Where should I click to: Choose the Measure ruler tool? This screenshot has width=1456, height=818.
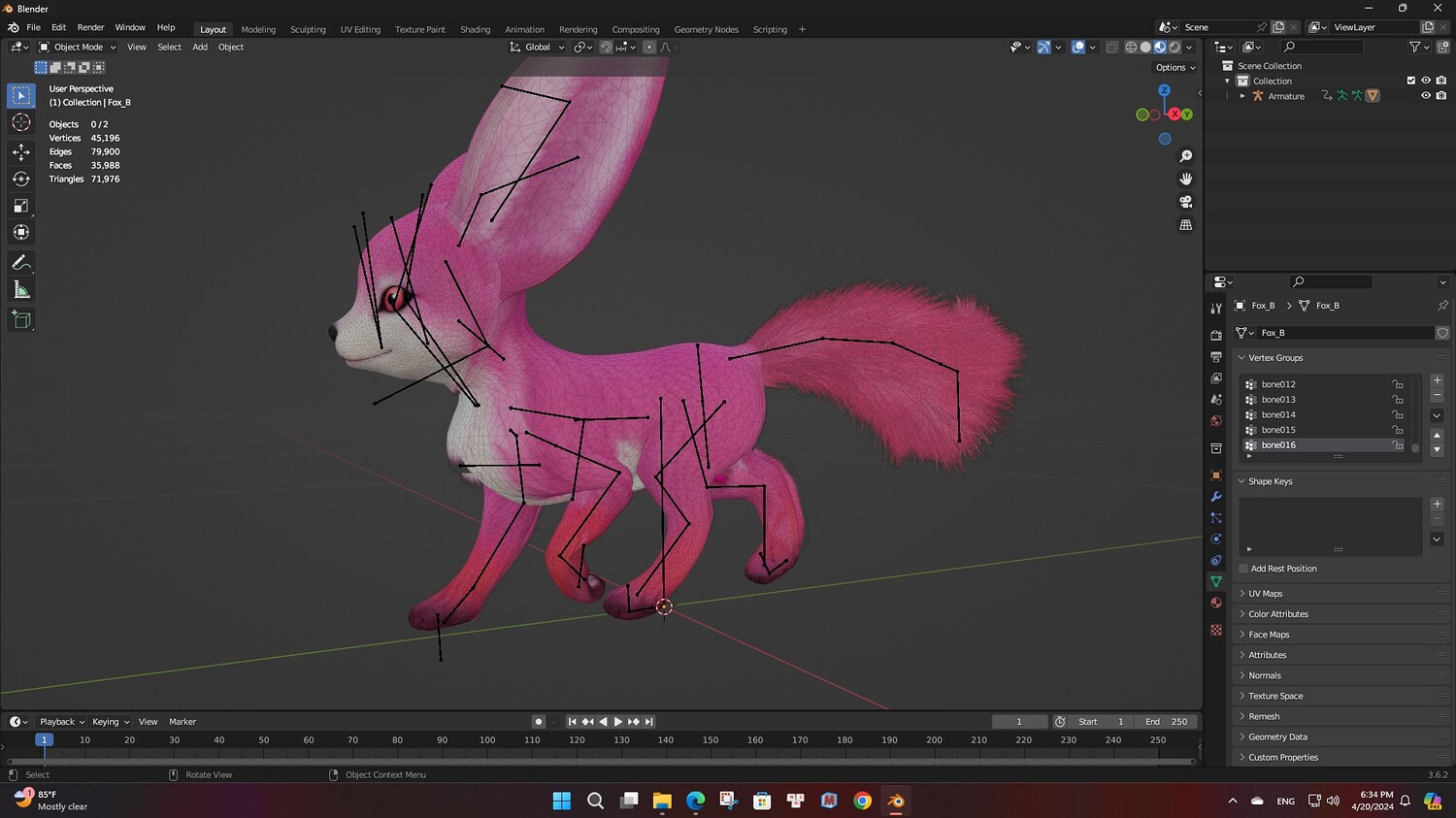[x=21, y=290]
